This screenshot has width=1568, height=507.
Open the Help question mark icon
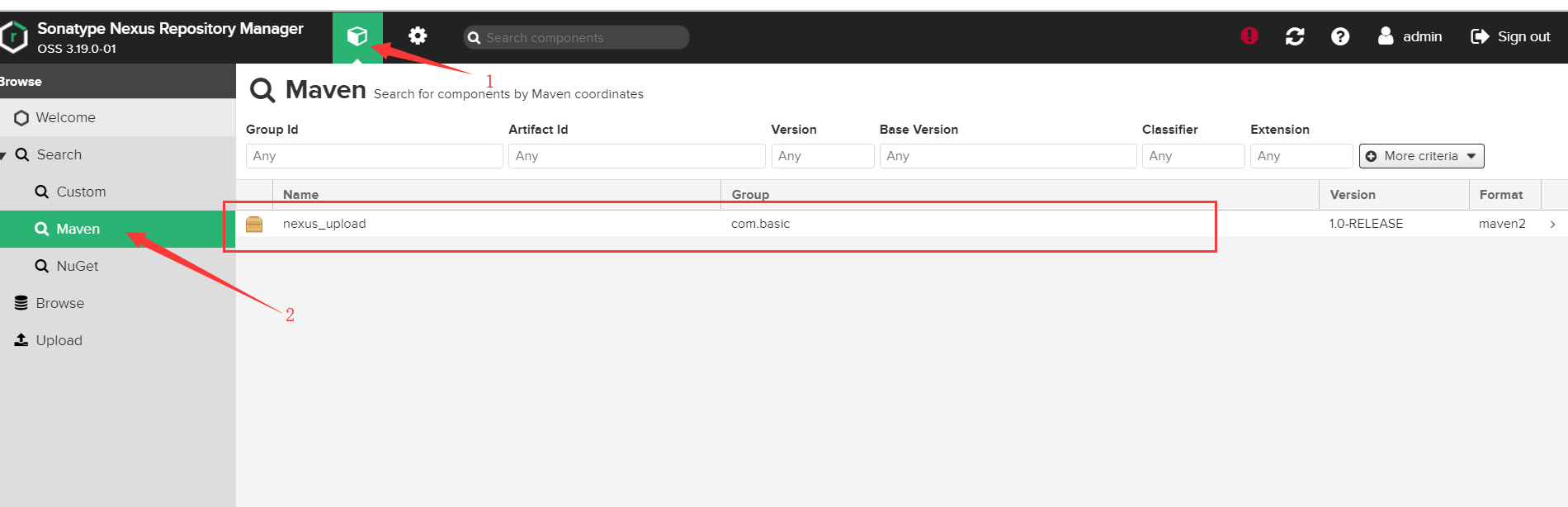coord(1340,36)
